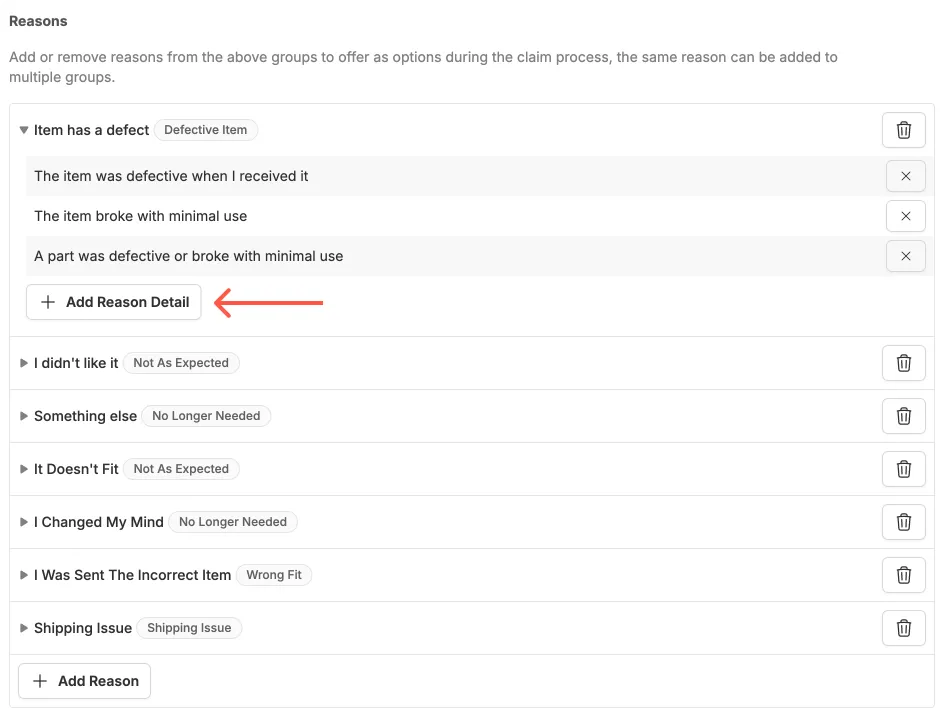
Task: Collapse the 'Item has a defect' reason
Action: pos(23,130)
